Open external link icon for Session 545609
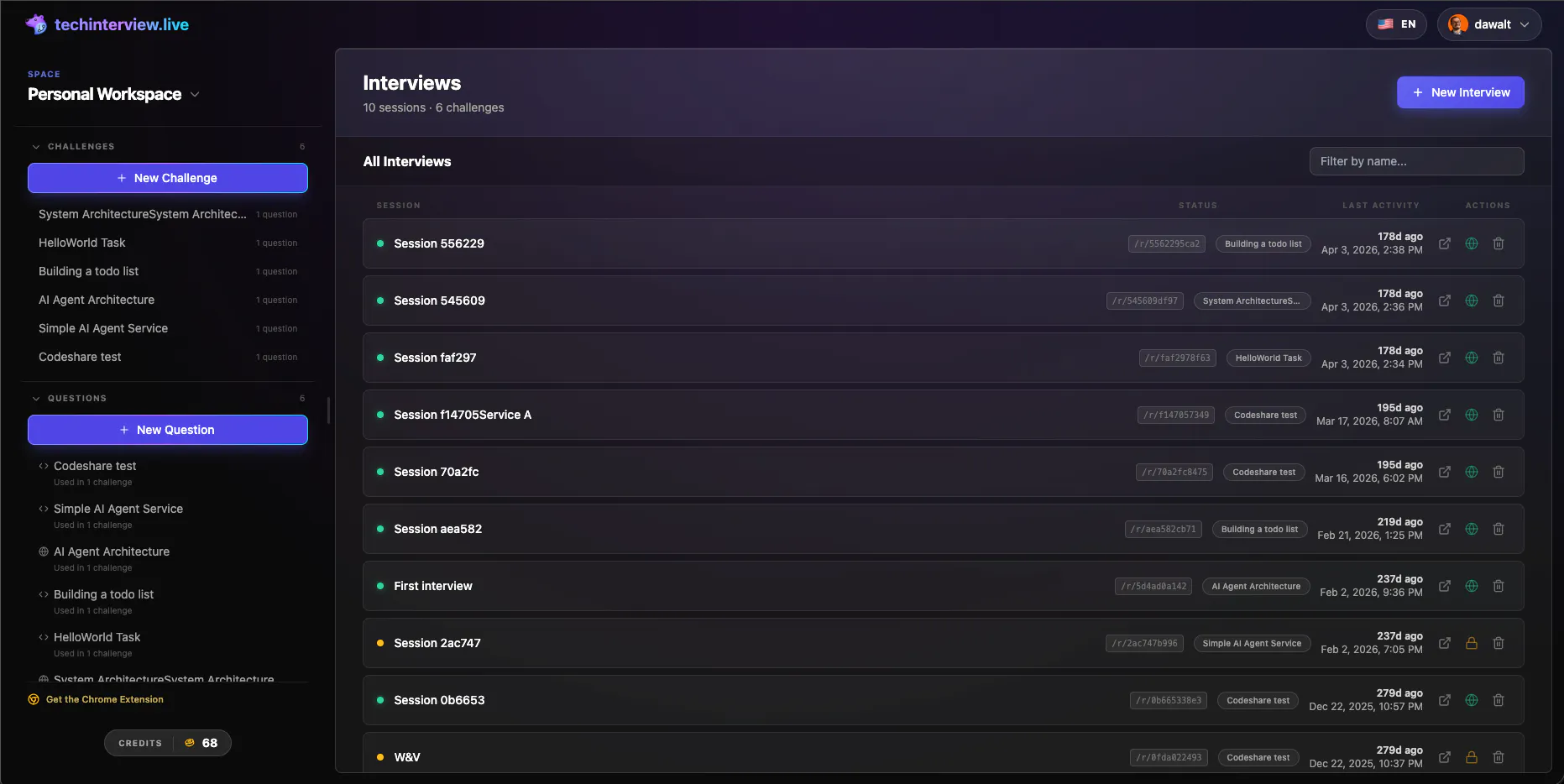The width and height of the screenshot is (1564, 784). 1445,301
